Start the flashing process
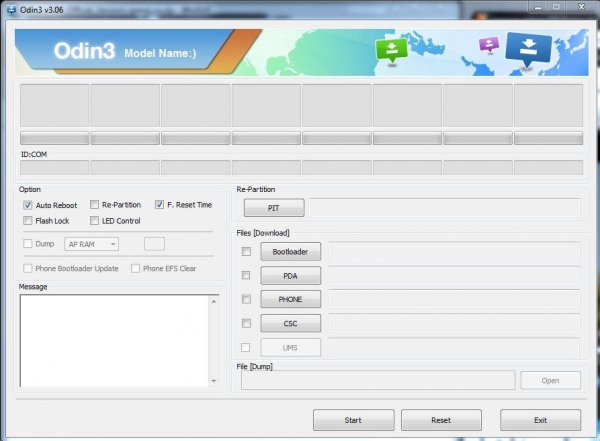This screenshot has width=600, height=441. (x=354, y=420)
